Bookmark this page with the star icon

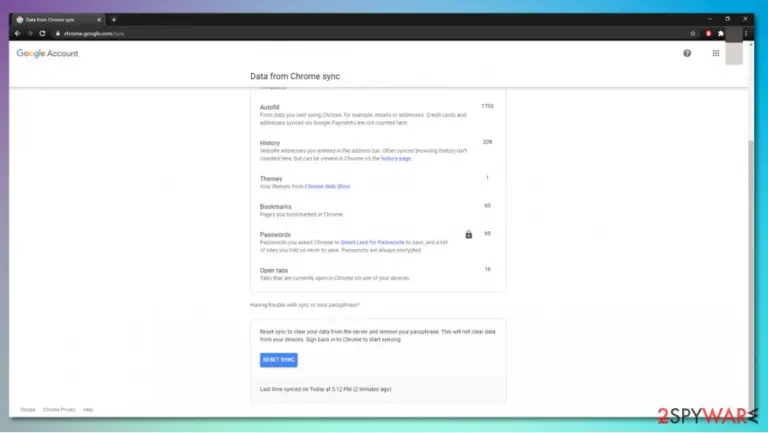[x=693, y=33]
